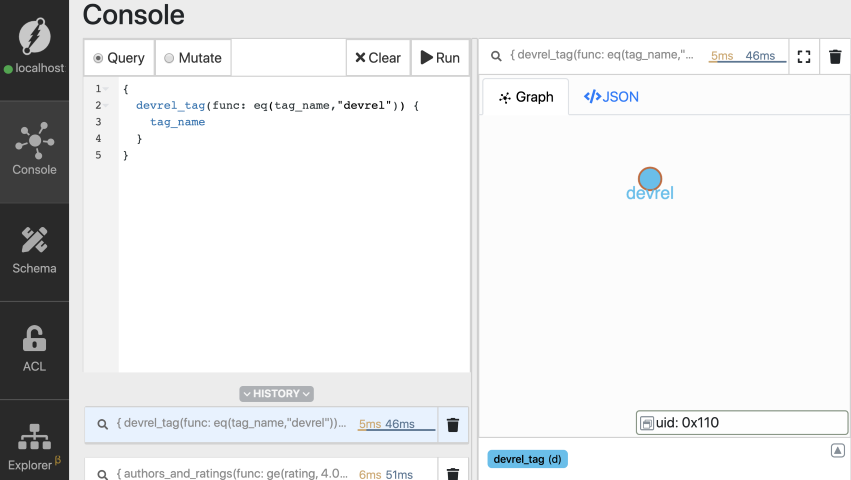Remove the authors_and_ratings history entry
851x480 pixels.
pyautogui.click(x=453, y=473)
